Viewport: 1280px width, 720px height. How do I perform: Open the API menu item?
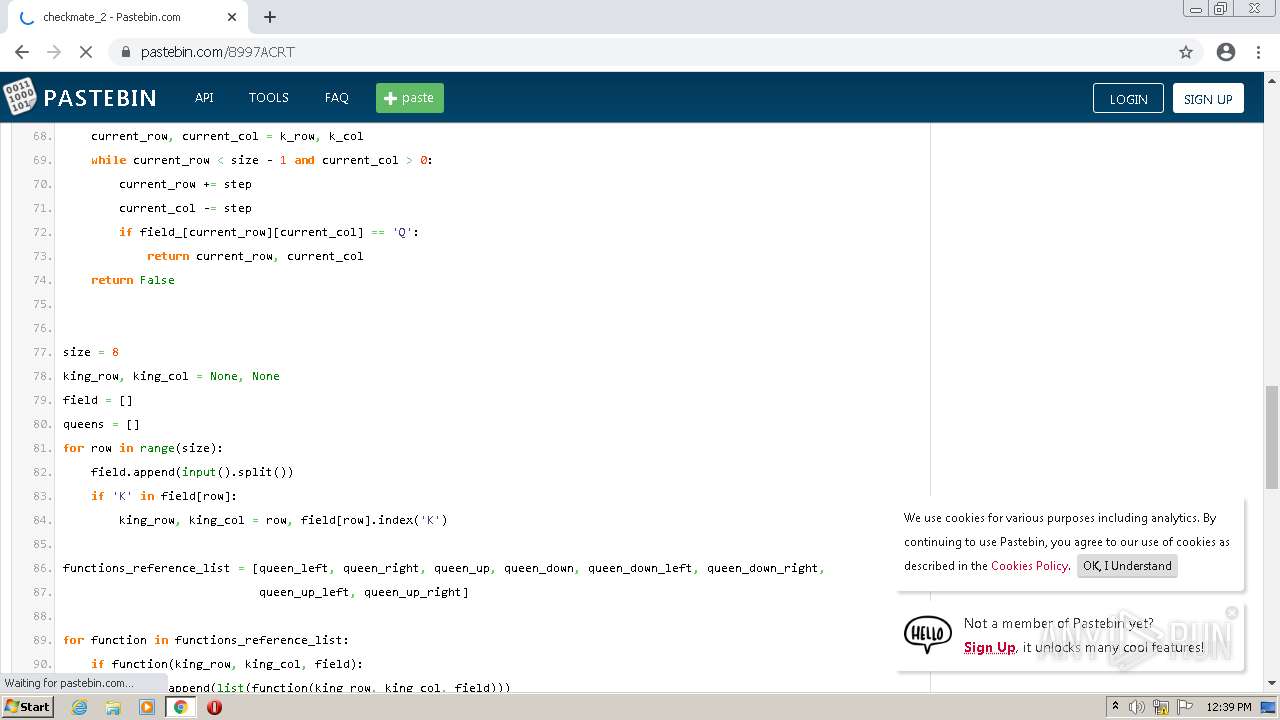204,98
